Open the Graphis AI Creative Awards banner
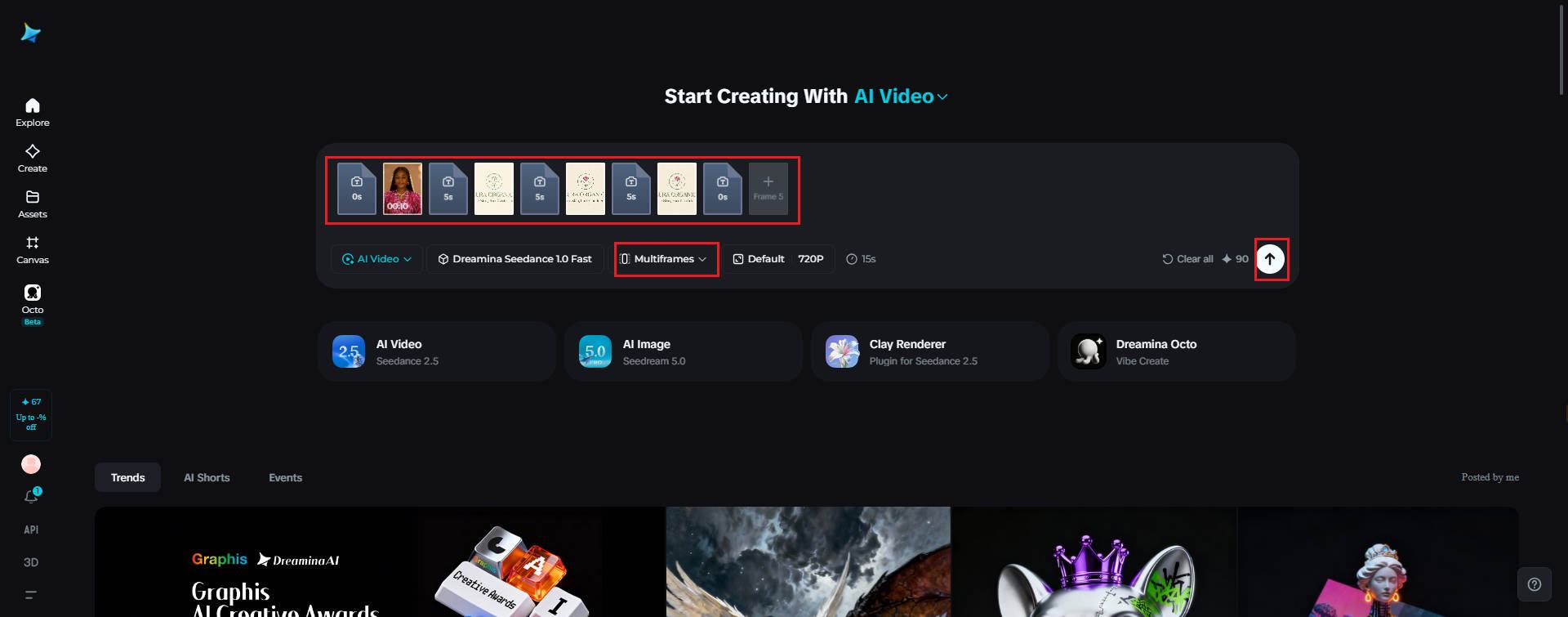 [x=380, y=562]
